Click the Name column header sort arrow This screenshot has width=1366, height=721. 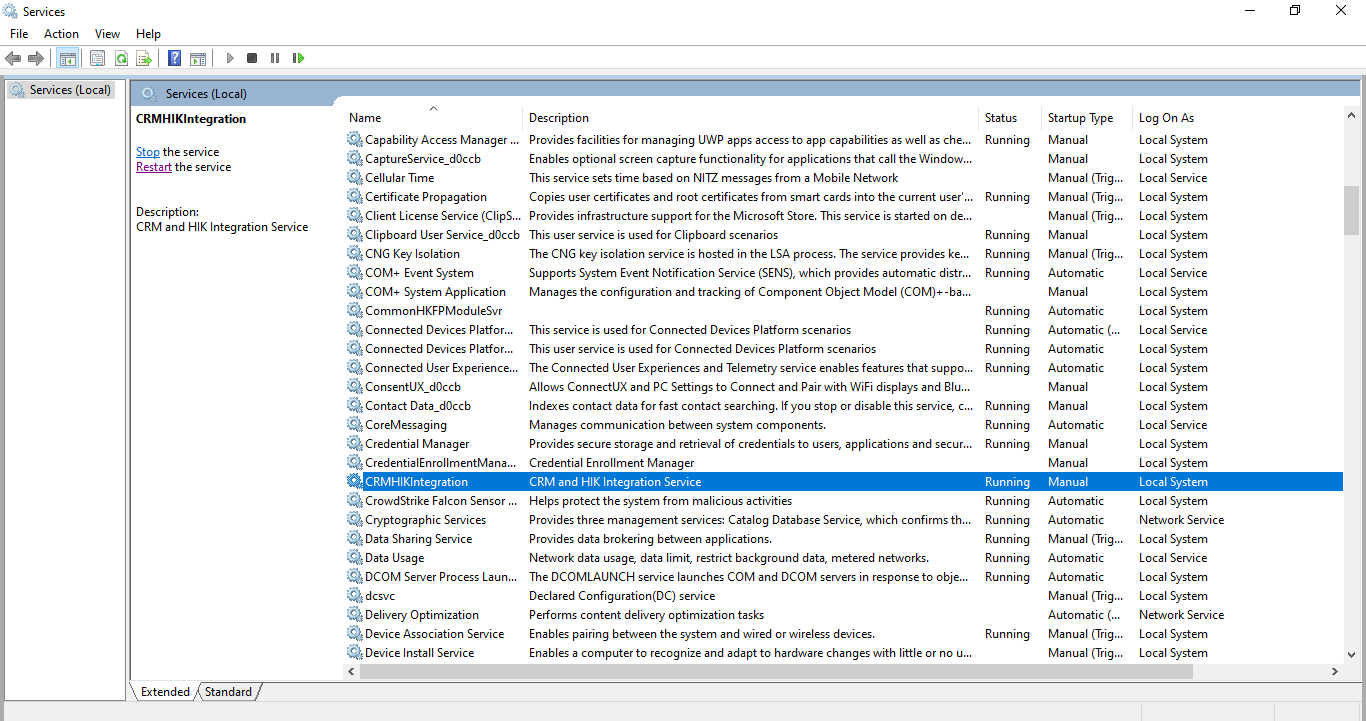[433, 108]
